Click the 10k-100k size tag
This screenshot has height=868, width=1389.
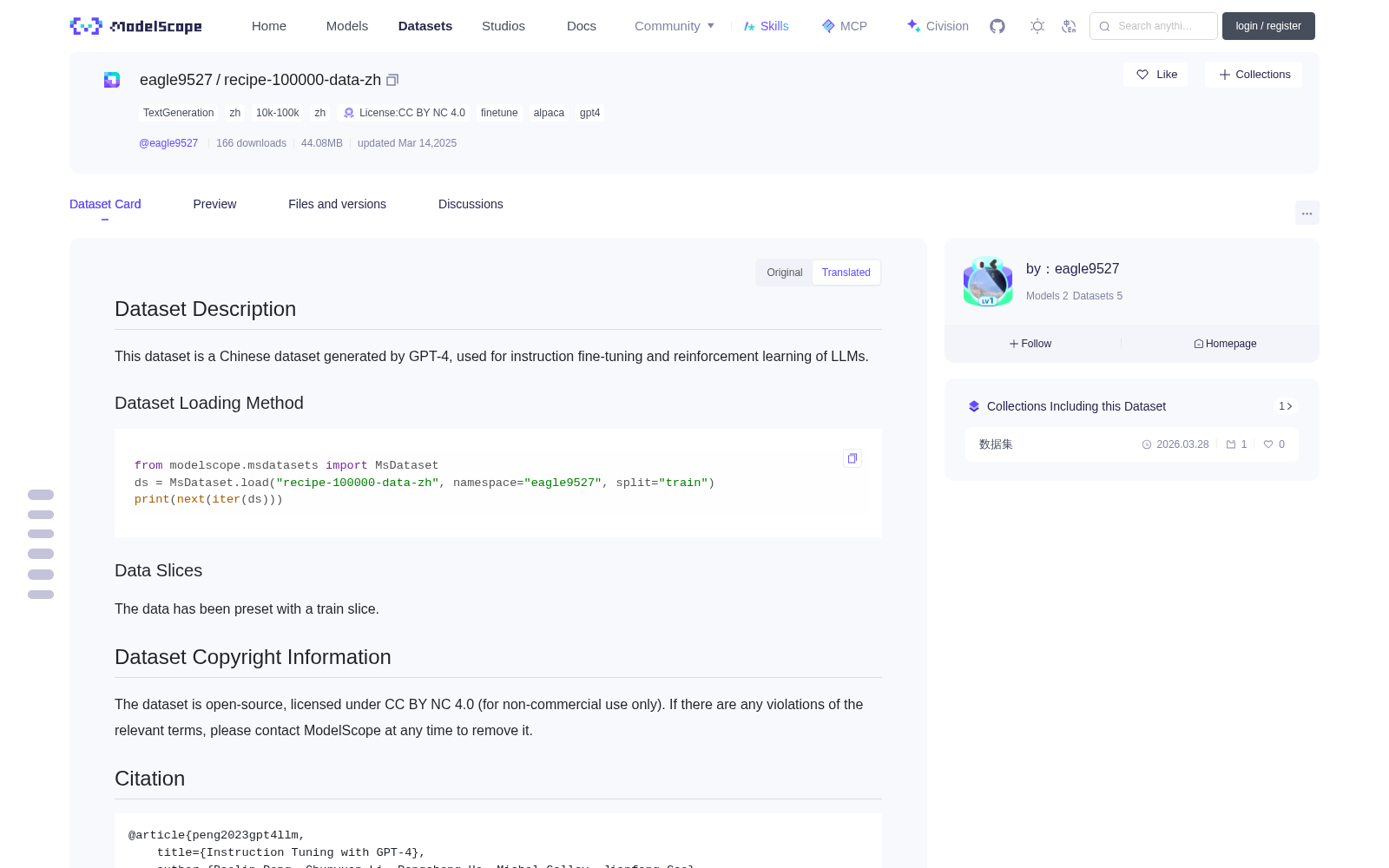click(278, 113)
